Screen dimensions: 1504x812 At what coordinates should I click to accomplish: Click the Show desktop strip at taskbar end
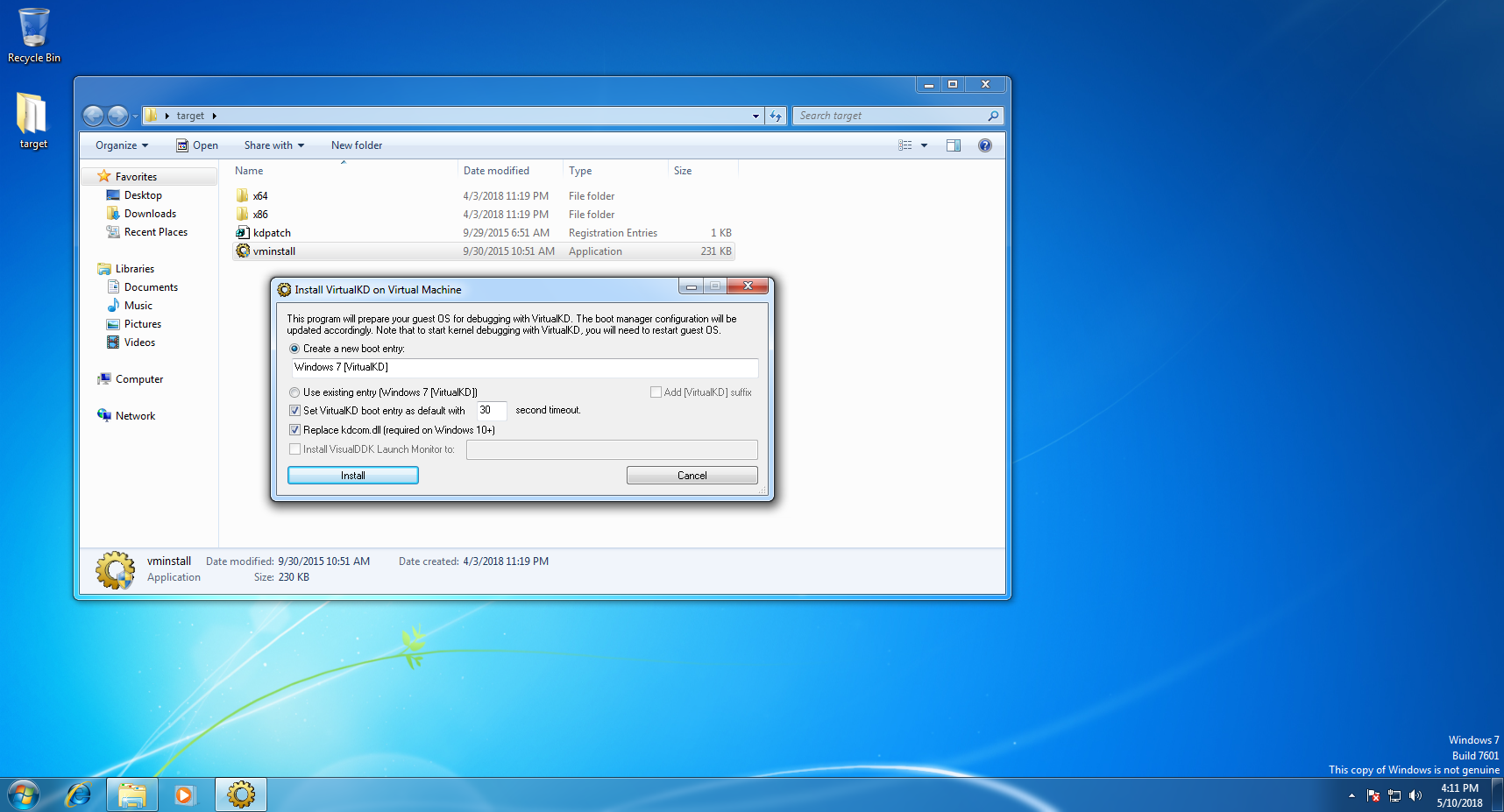tap(1498, 795)
